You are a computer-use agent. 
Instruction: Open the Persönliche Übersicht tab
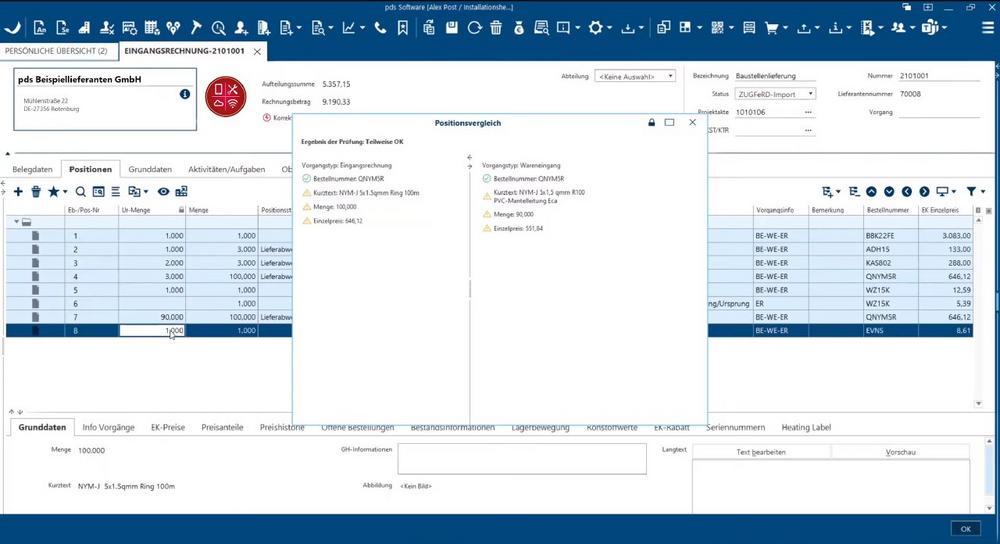tap(56, 50)
